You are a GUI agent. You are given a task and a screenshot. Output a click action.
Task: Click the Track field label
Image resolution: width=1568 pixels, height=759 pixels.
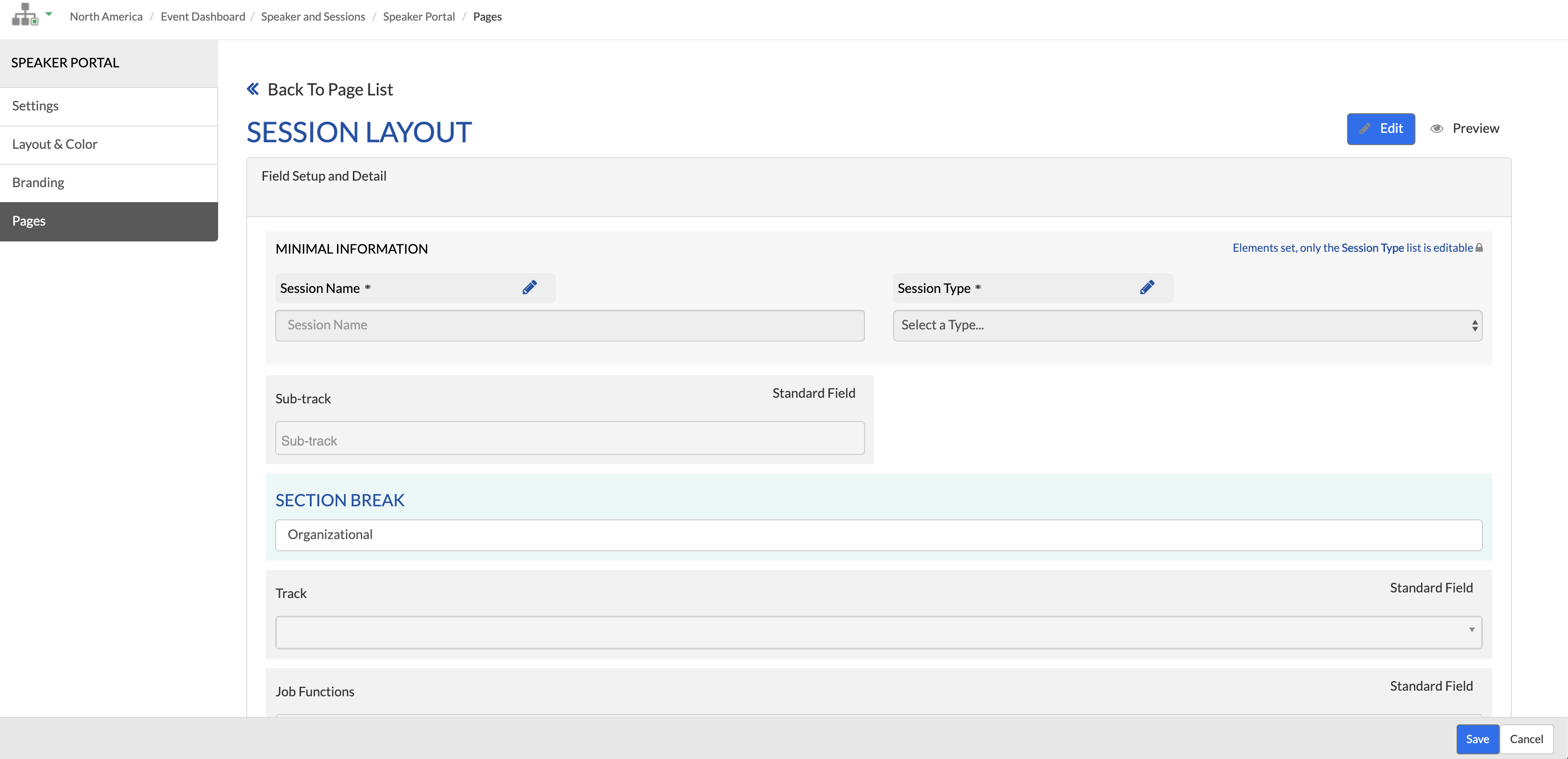[291, 593]
